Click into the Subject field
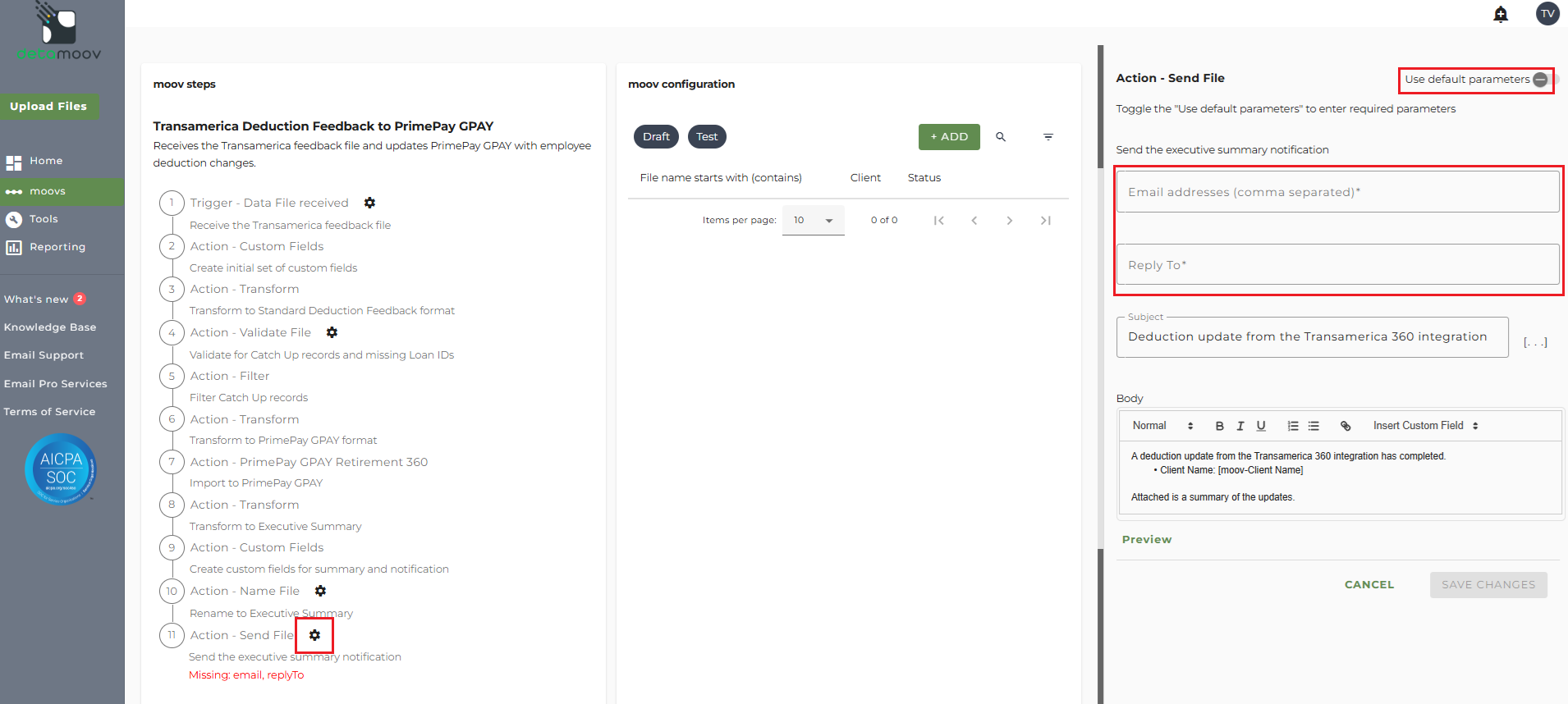Image resolution: width=1568 pixels, height=704 pixels. click(1313, 337)
